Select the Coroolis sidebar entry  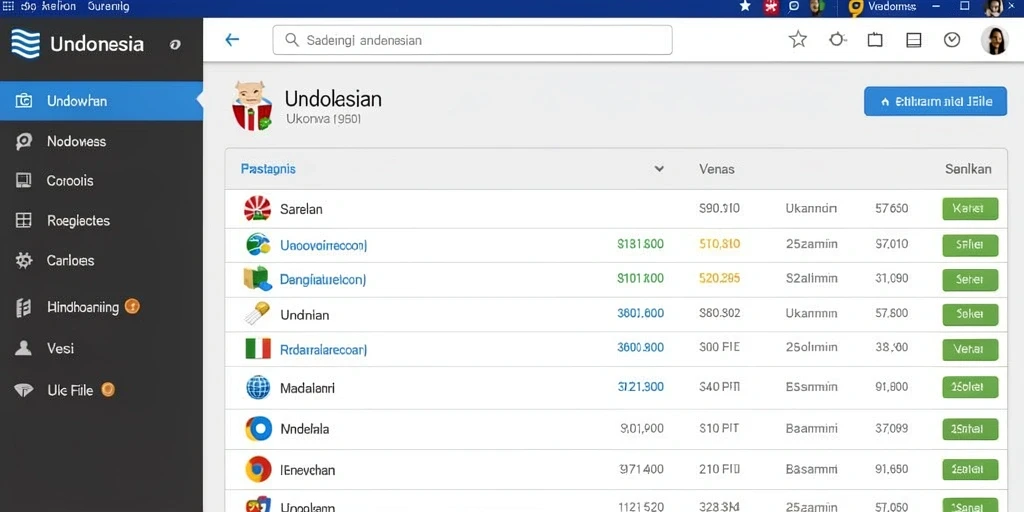[70, 181]
